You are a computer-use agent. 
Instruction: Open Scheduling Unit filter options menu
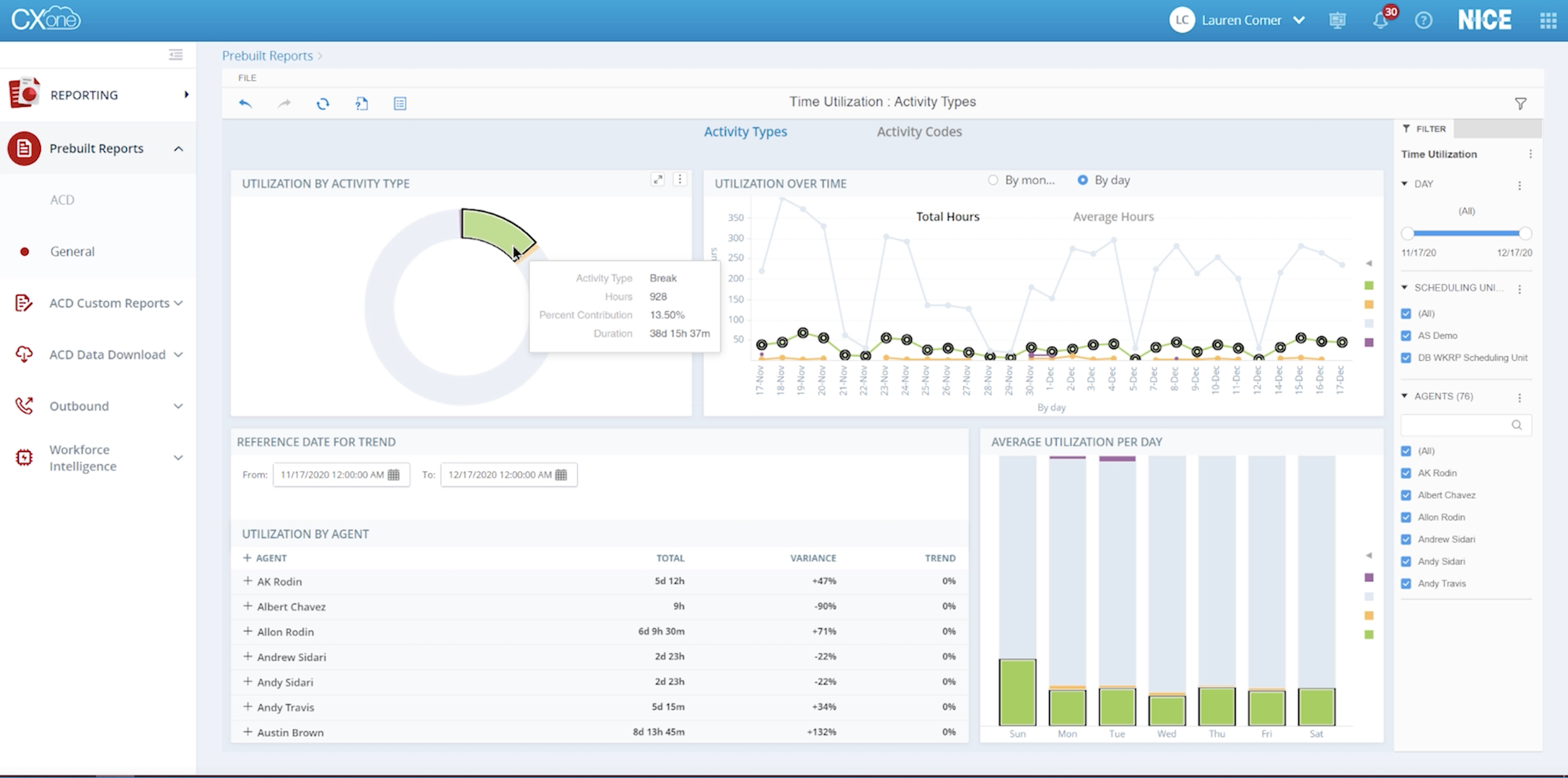[1519, 289]
